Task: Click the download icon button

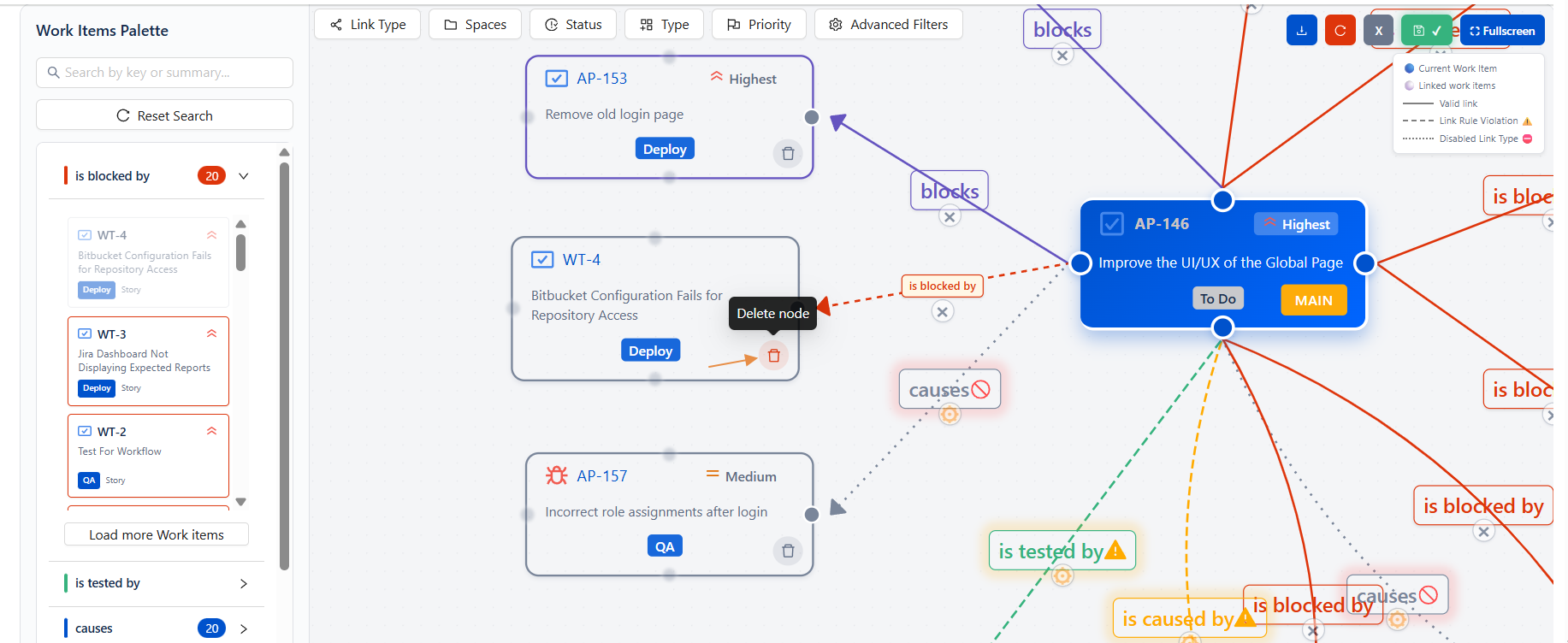Action: pyautogui.click(x=1301, y=31)
